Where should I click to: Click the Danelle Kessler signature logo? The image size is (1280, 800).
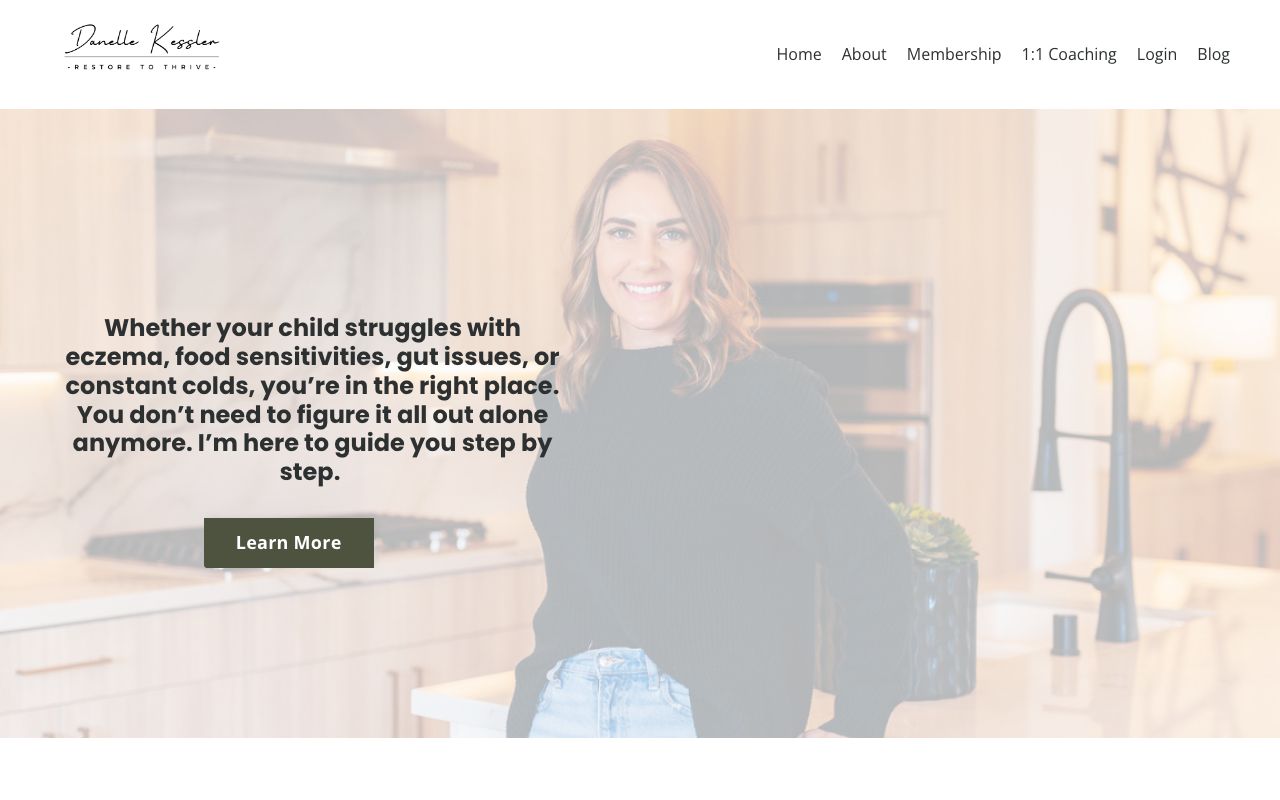coord(142,47)
